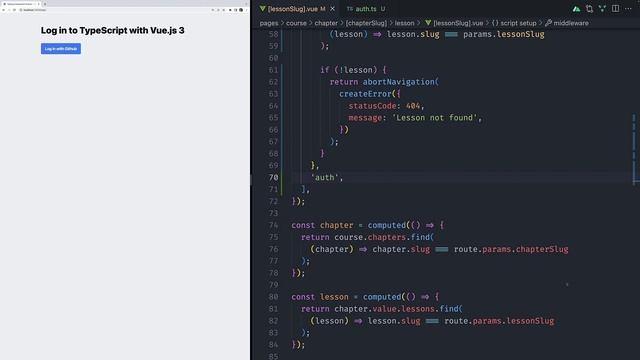Screen dimensions: 640x360
Task: Click line number 74 in the gutter
Action: coord(273,225)
